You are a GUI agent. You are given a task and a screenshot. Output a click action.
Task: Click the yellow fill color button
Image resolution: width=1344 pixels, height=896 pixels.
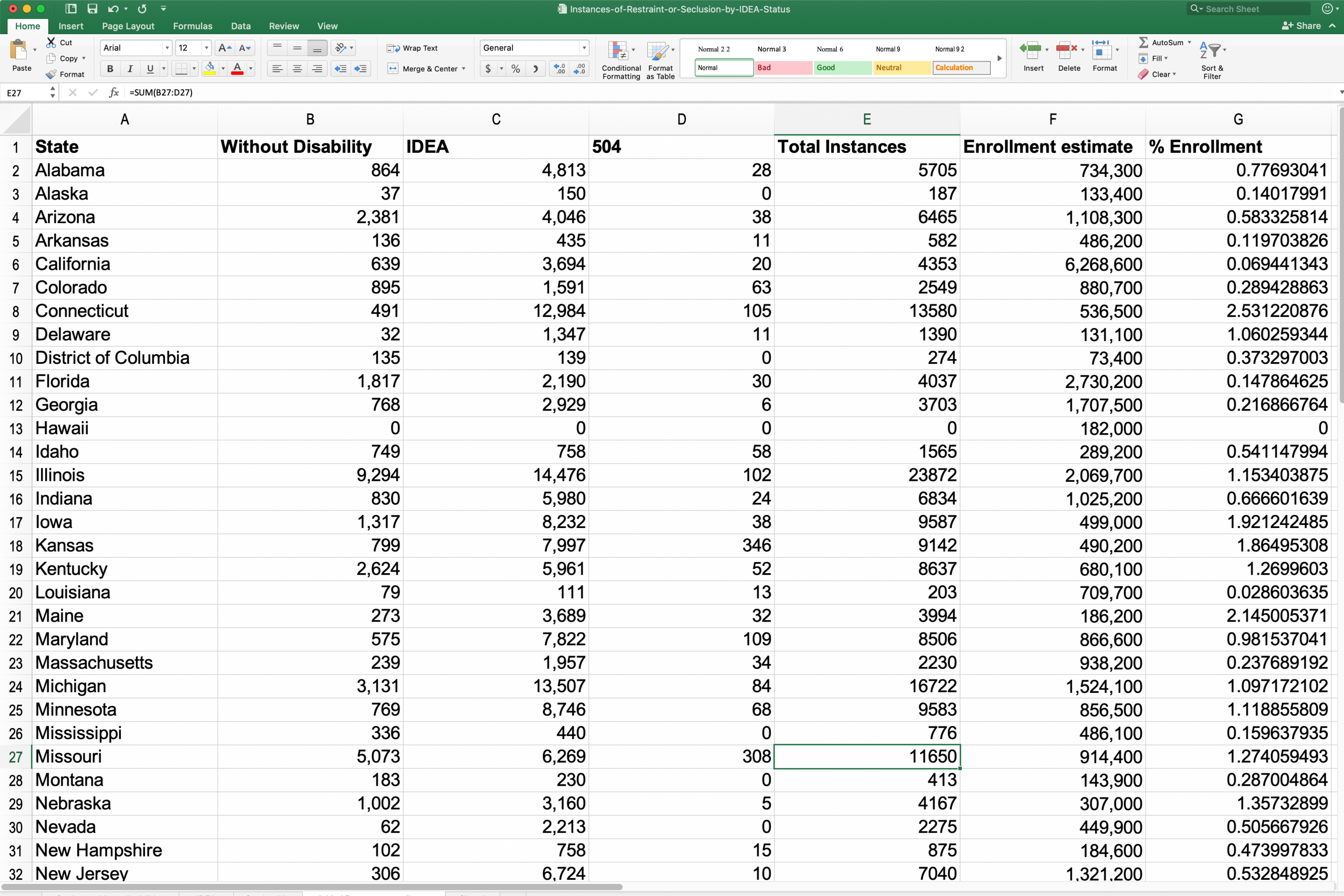pyautogui.click(x=209, y=69)
